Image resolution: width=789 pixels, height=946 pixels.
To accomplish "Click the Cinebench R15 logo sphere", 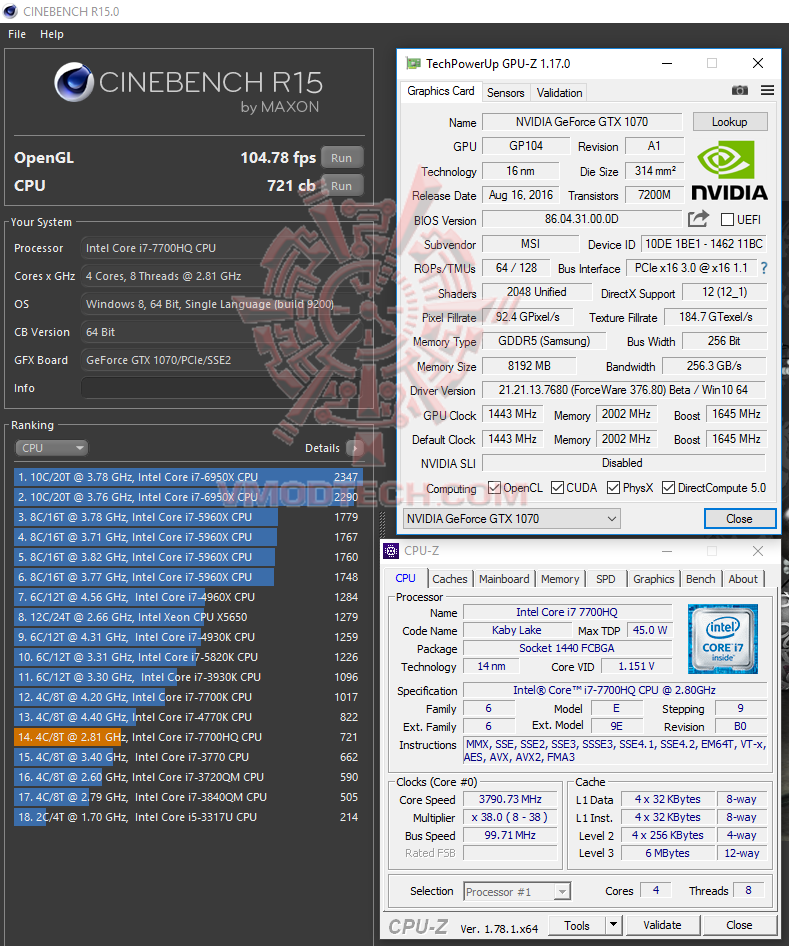I will coord(74,82).
